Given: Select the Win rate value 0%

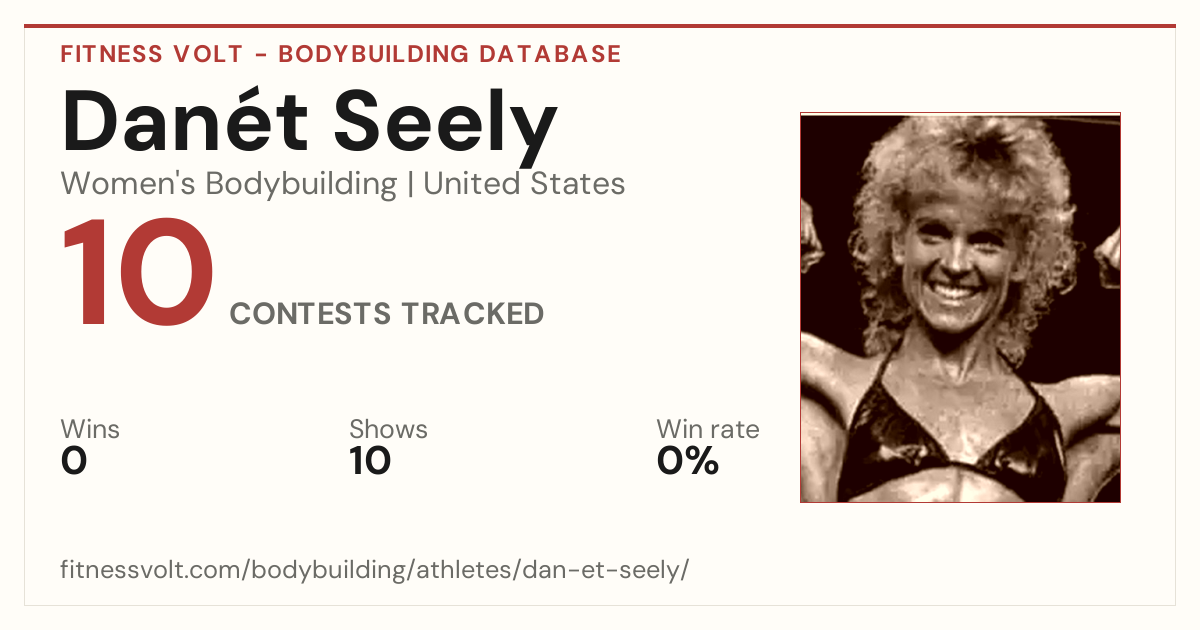Looking at the screenshot, I should (x=688, y=461).
